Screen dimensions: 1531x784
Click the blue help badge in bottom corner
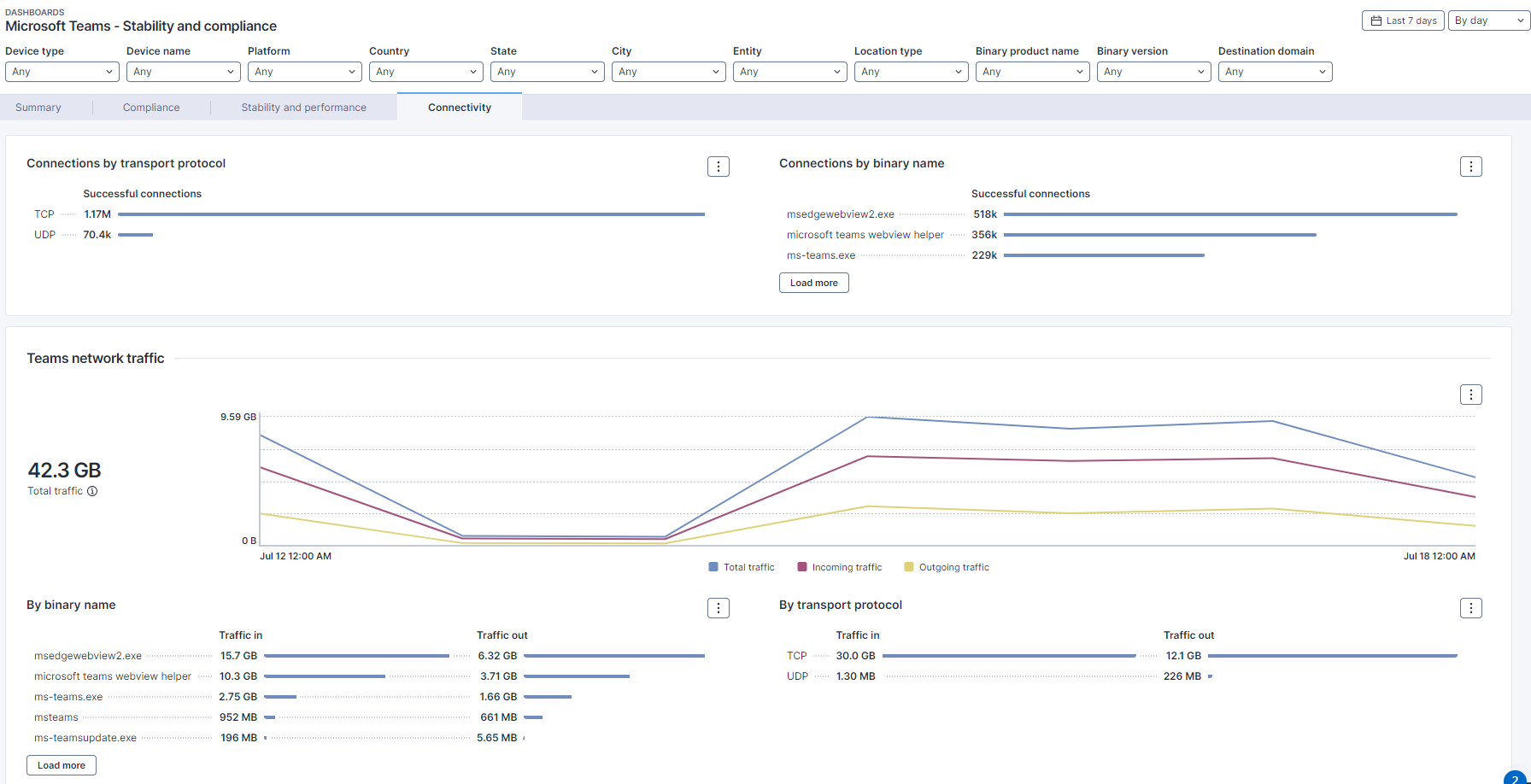(x=1516, y=777)
